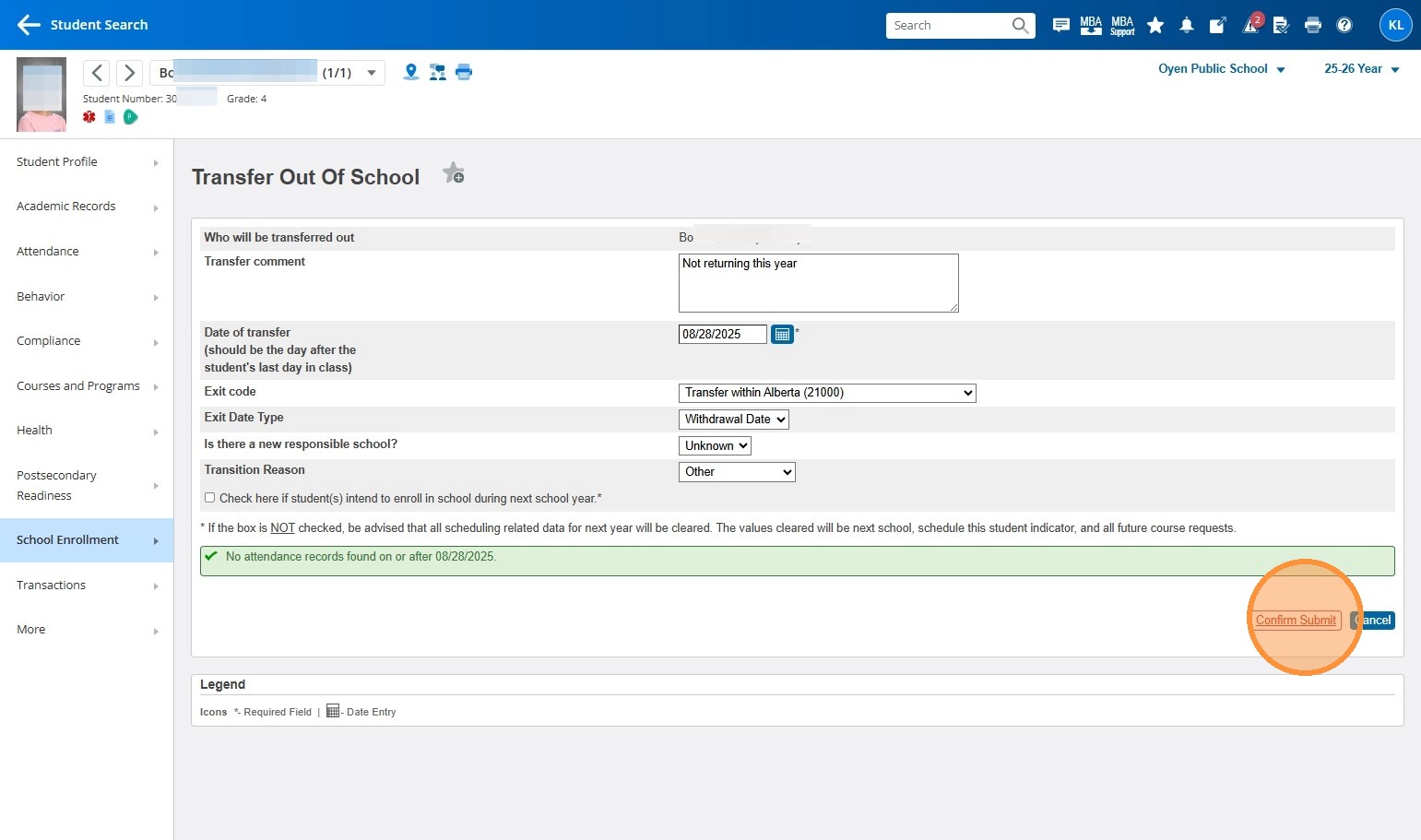Image resolution: width=1421 pixels, height=840 pixels.
Task: Open the date of transfer calendar picker
Action: 782,335
